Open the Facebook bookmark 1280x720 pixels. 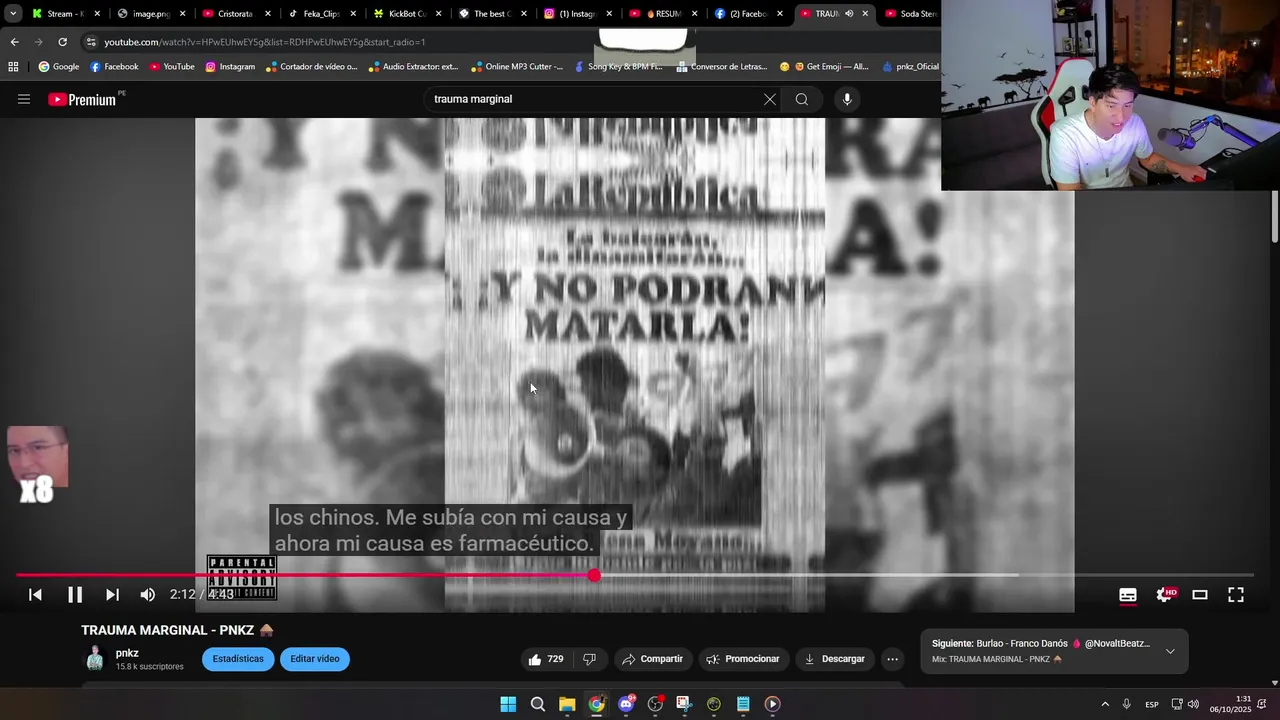pos(114,67)
